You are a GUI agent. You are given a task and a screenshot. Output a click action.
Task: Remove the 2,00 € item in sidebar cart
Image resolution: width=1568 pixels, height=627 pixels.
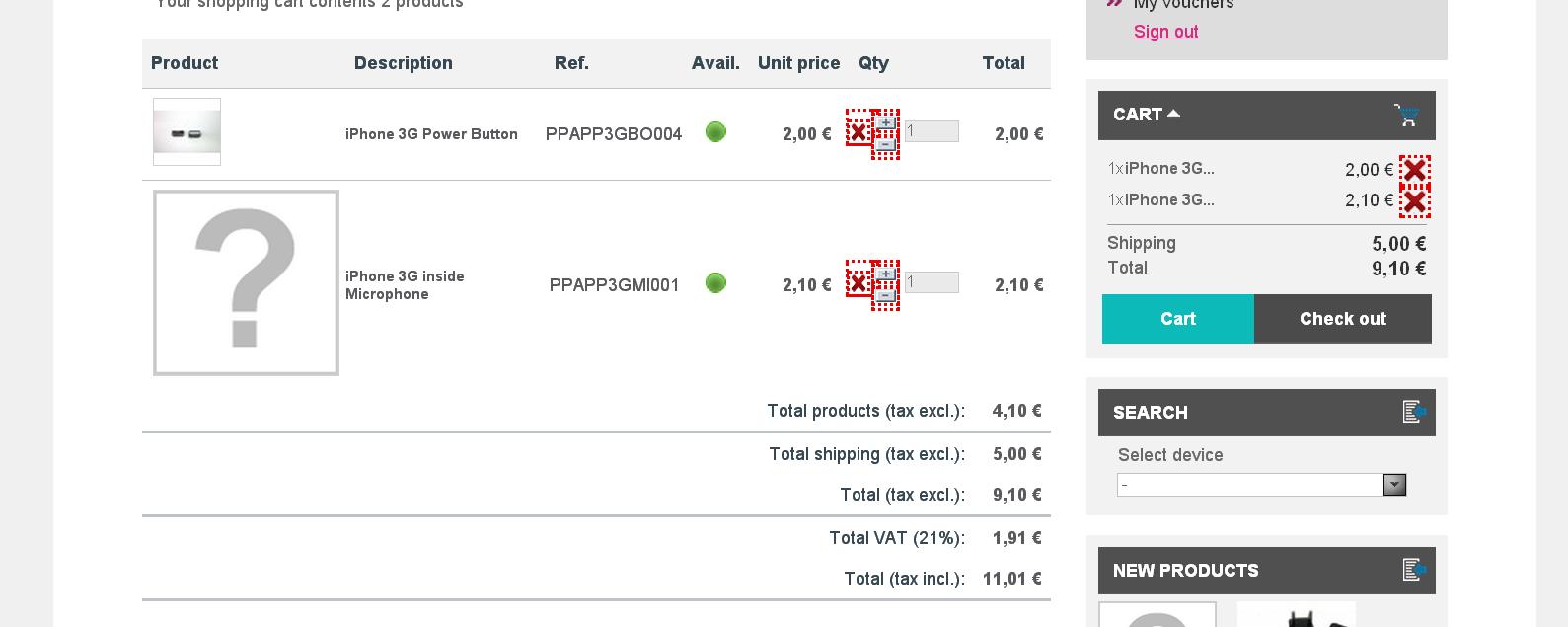[1414, 170]
